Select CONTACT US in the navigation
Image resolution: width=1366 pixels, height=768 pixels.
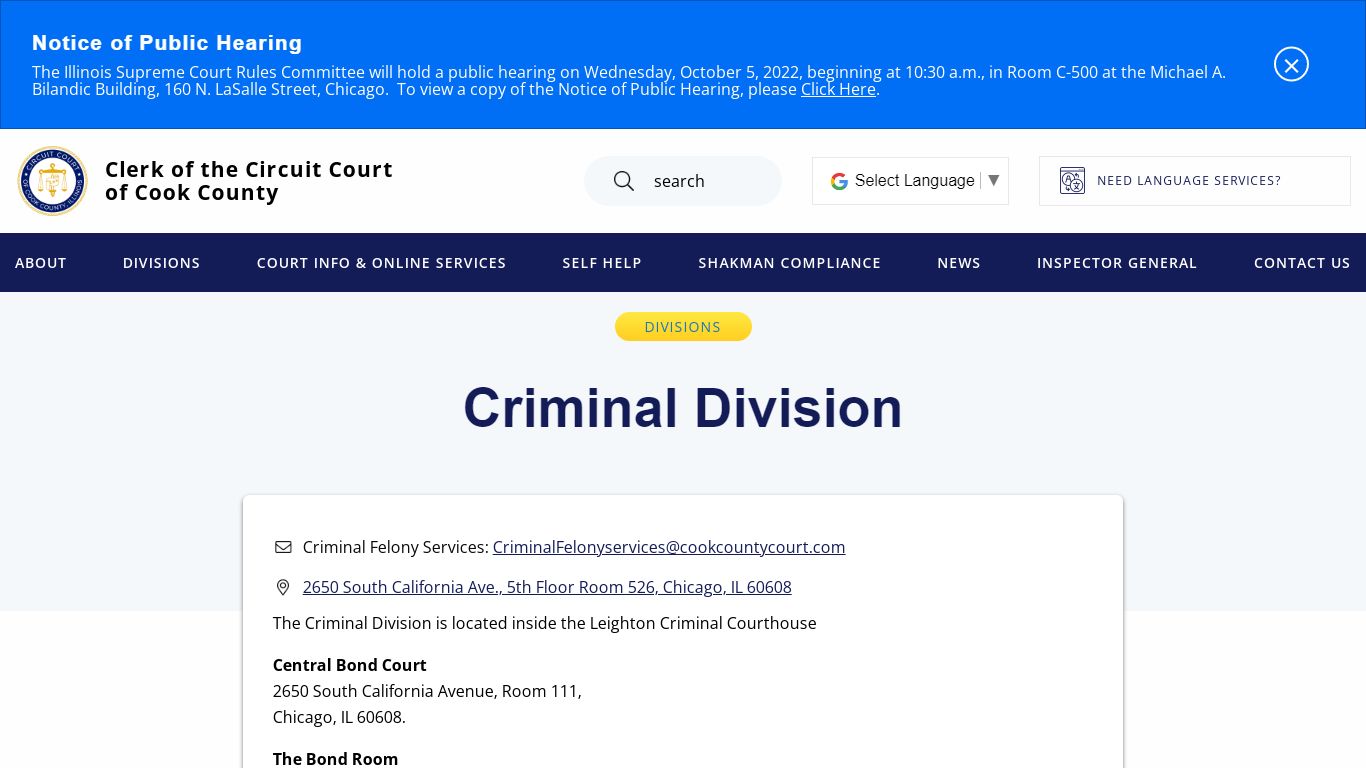coord(1301,263)
